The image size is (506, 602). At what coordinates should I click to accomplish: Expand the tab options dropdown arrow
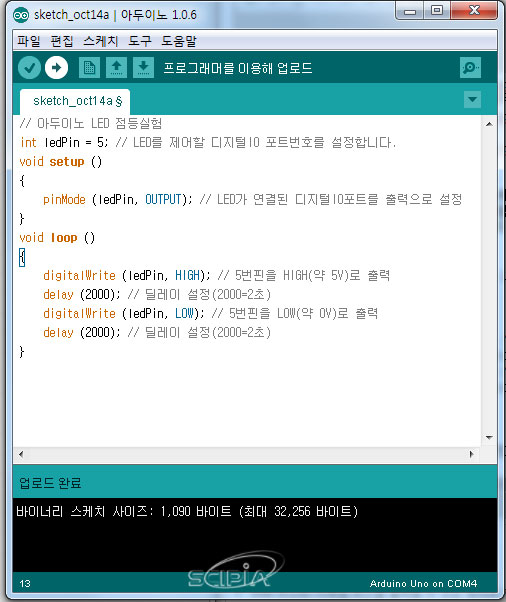point(472,100)
